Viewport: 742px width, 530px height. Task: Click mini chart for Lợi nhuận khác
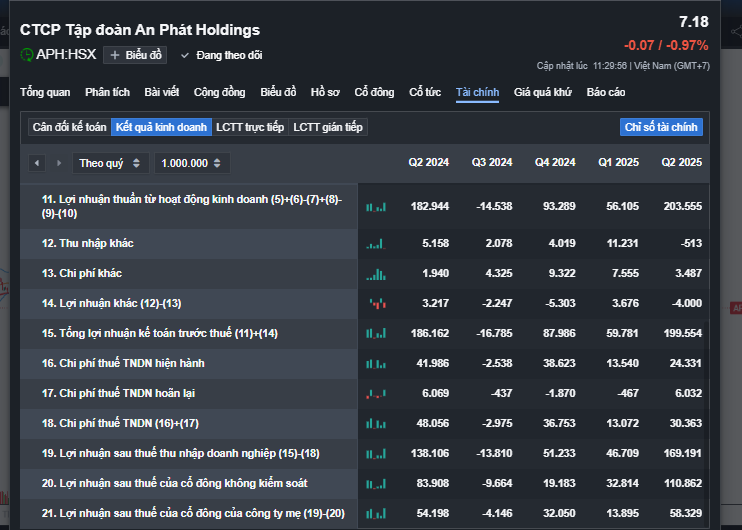[x=376, y=303]
